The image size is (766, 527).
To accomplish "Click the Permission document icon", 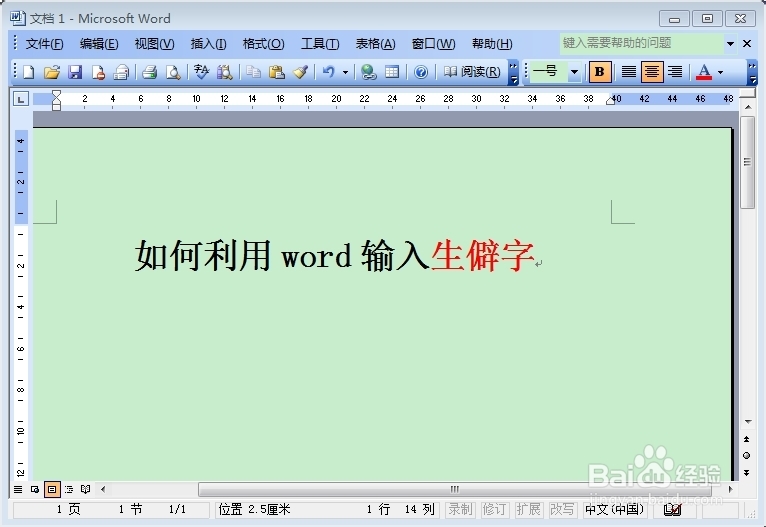I will click(x=98, y=72).
